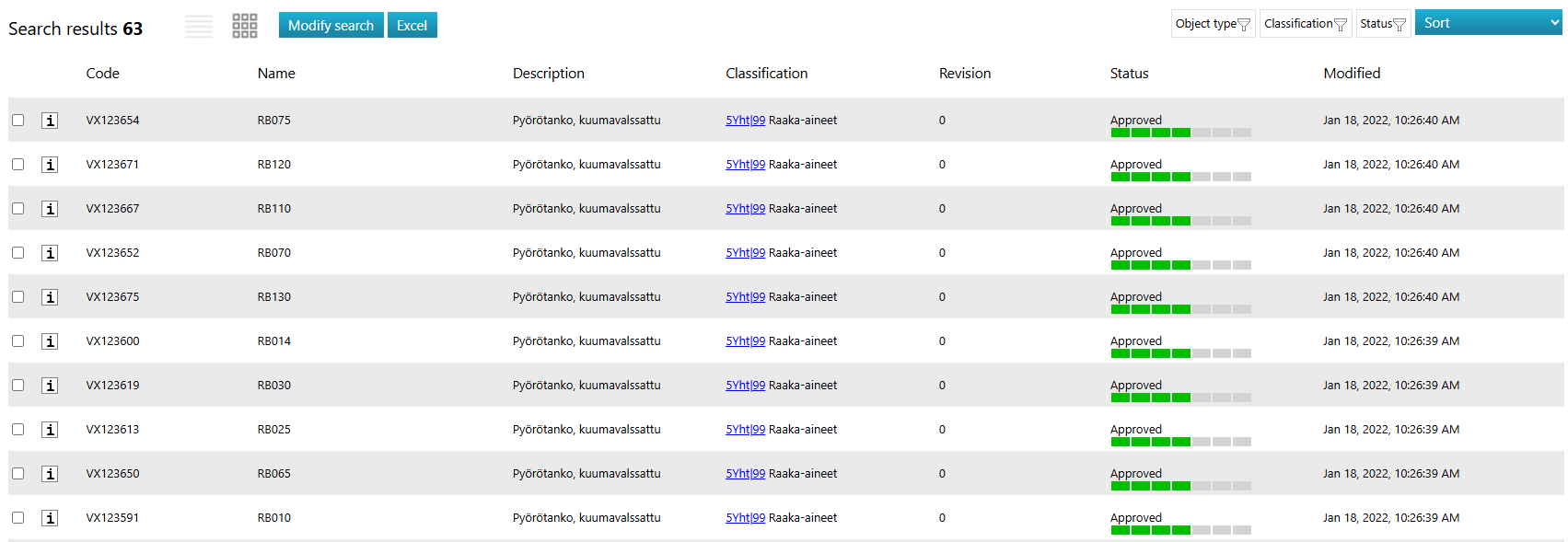Click the Modify search button
The image size is (1568, 542).
click(x=331, y=26)
